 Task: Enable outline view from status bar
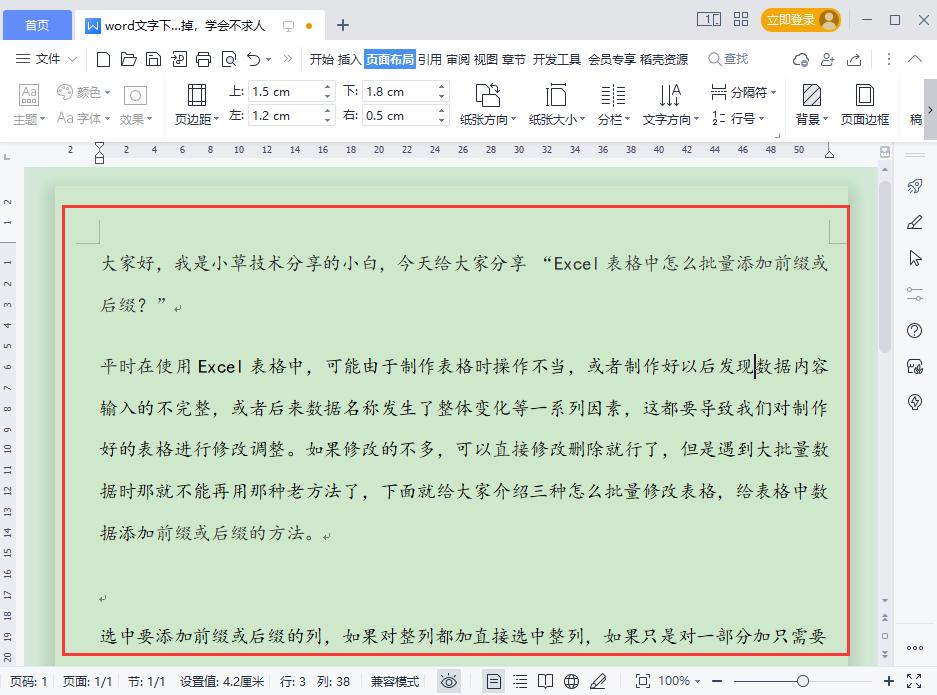519,680
